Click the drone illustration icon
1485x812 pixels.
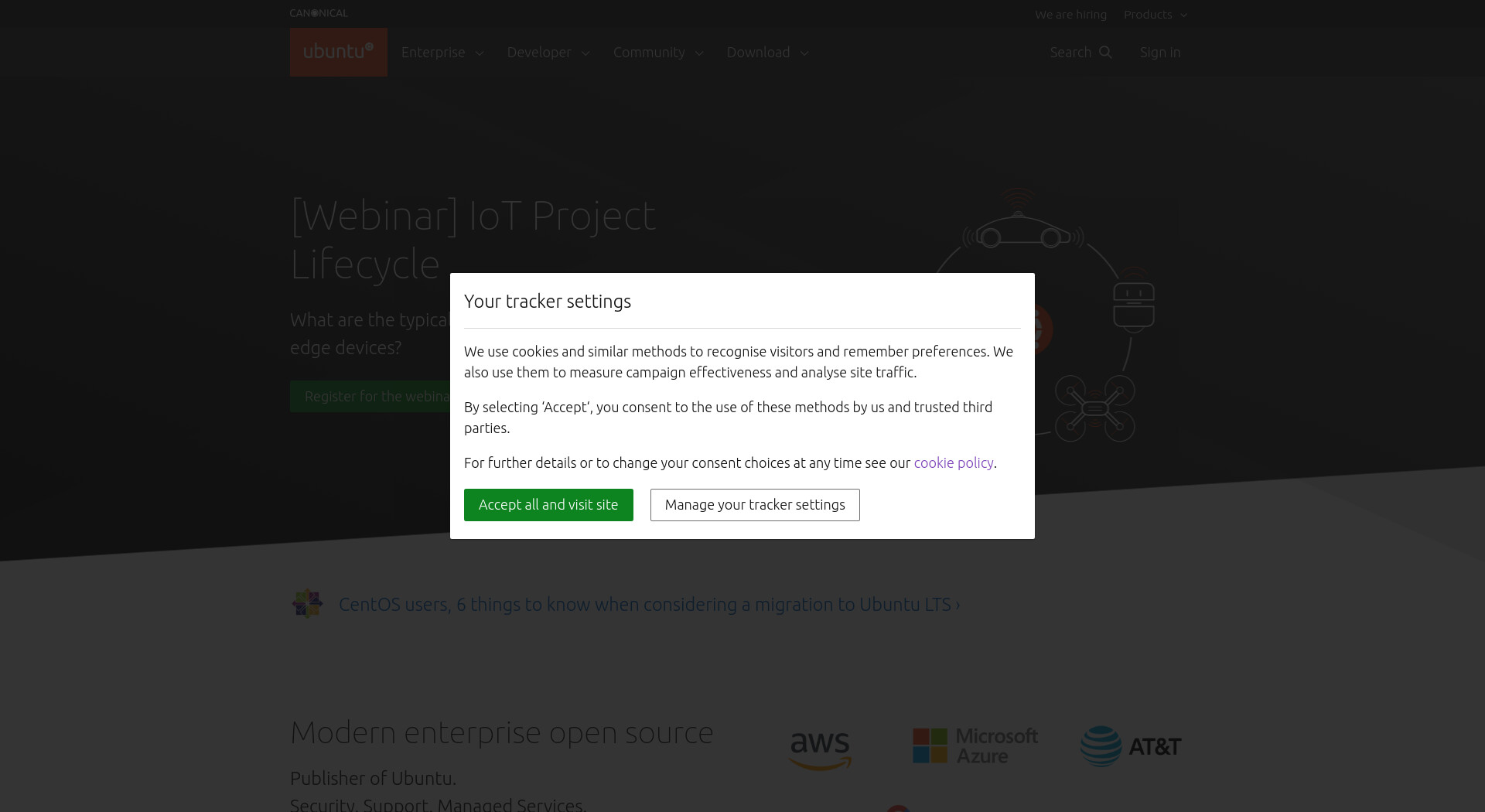(x=1095, y=408)
